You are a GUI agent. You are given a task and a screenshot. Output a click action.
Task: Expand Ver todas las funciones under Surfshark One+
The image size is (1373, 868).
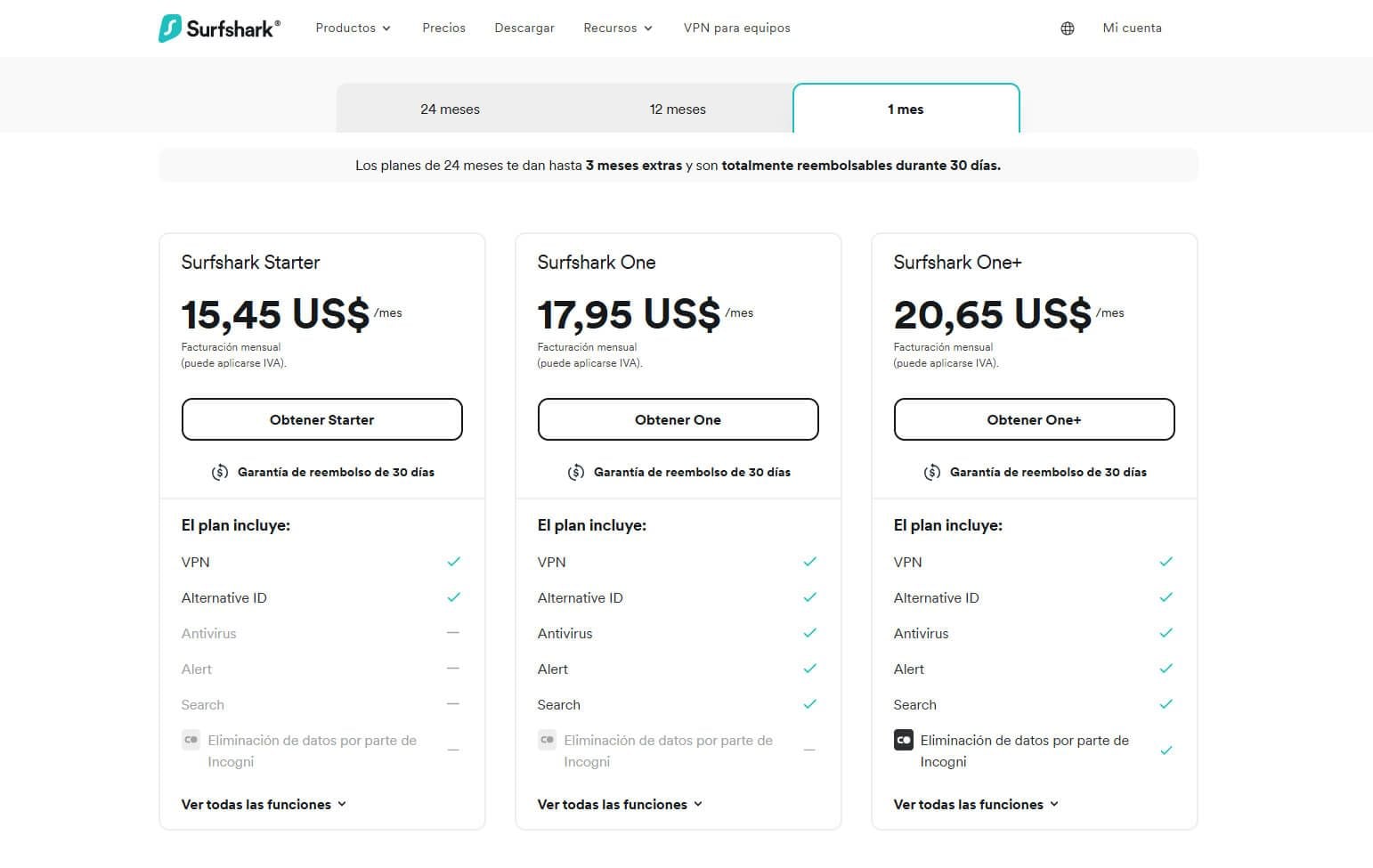975,804
